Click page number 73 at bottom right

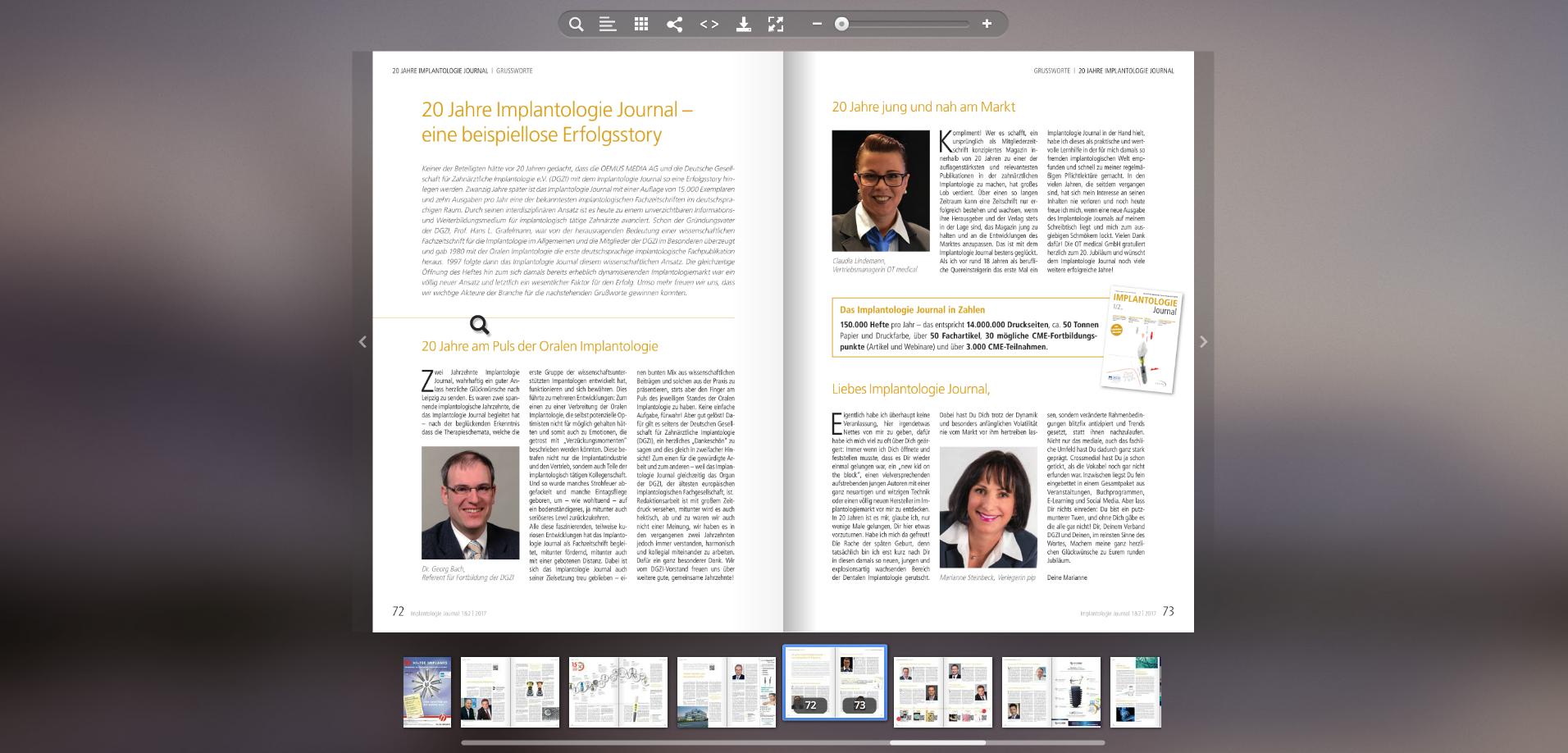pyautogui.click(x=1168, y=611)
